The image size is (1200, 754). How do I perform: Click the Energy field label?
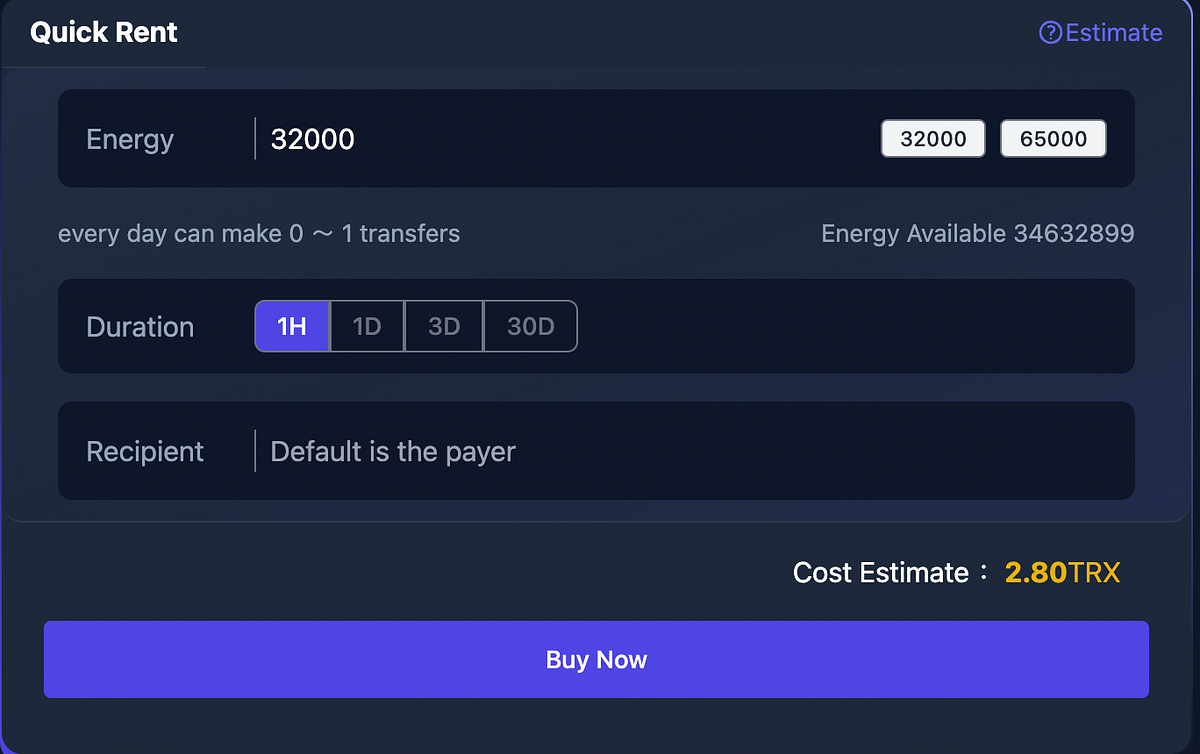coord(130,139)
